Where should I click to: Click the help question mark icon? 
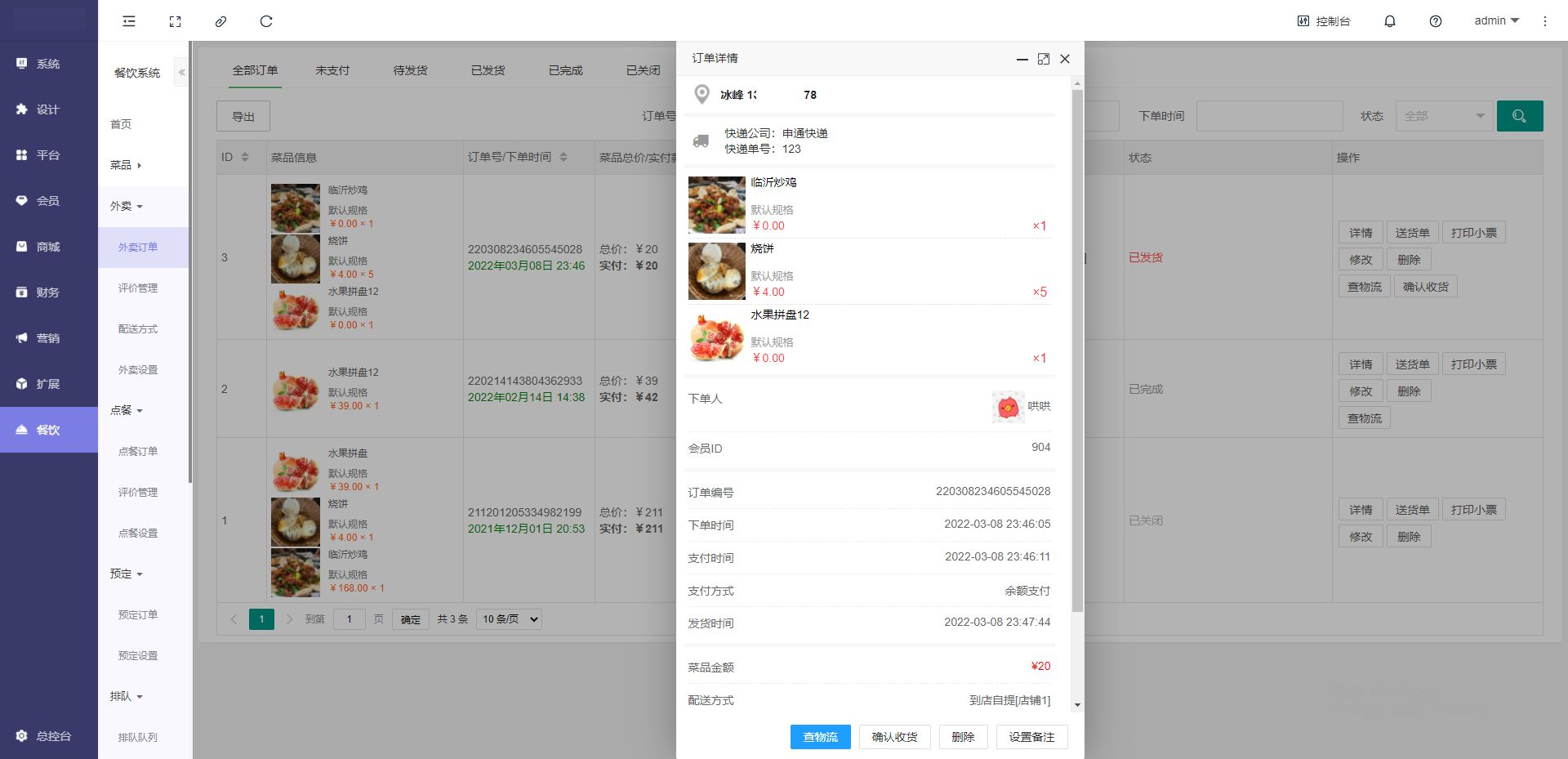(x=1435, y=21)
